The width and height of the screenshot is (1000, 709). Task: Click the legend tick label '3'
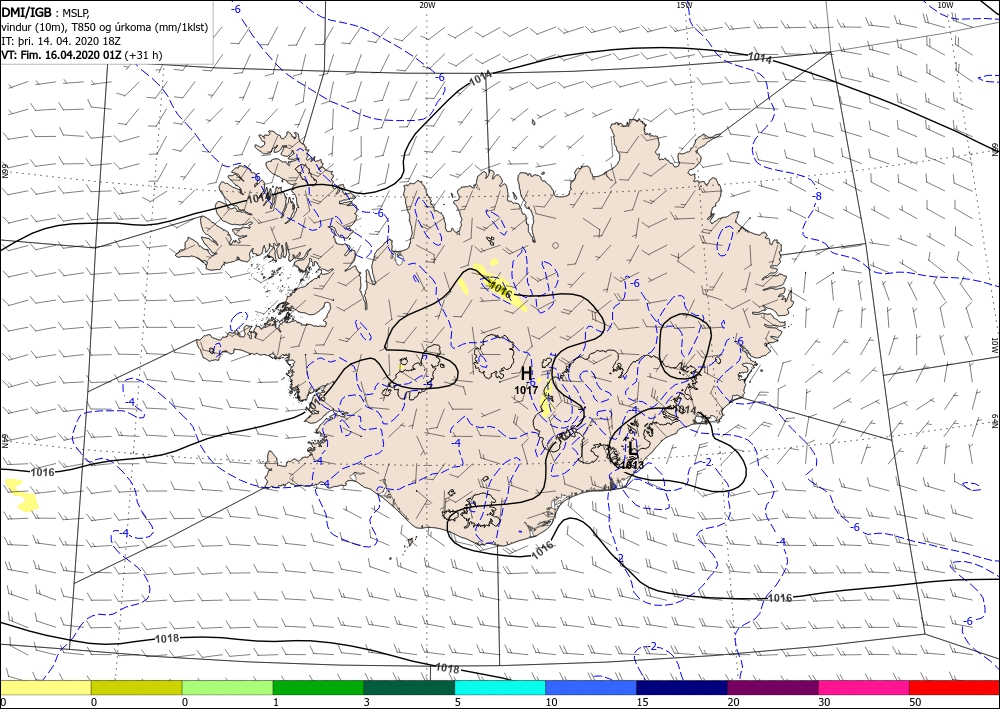click(x=367, y=702)
